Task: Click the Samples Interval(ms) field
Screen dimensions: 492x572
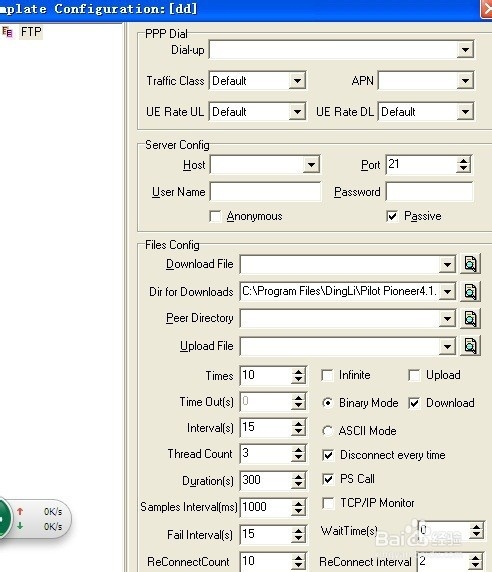Action: click(266, 507)
